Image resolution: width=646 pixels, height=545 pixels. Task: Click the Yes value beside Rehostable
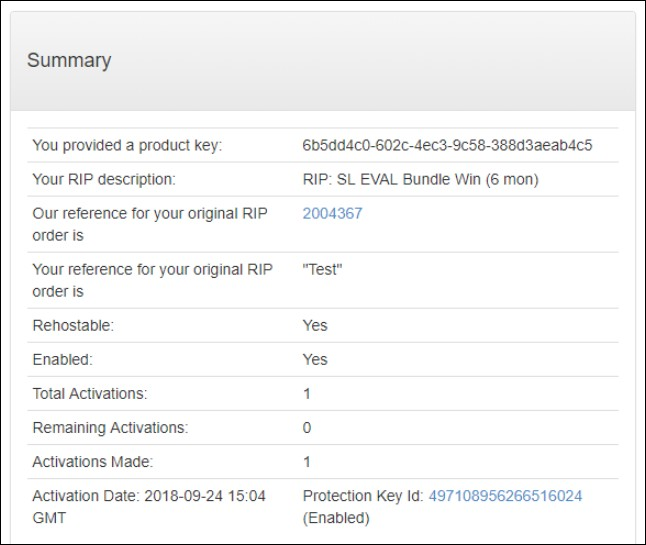(315, 325)
